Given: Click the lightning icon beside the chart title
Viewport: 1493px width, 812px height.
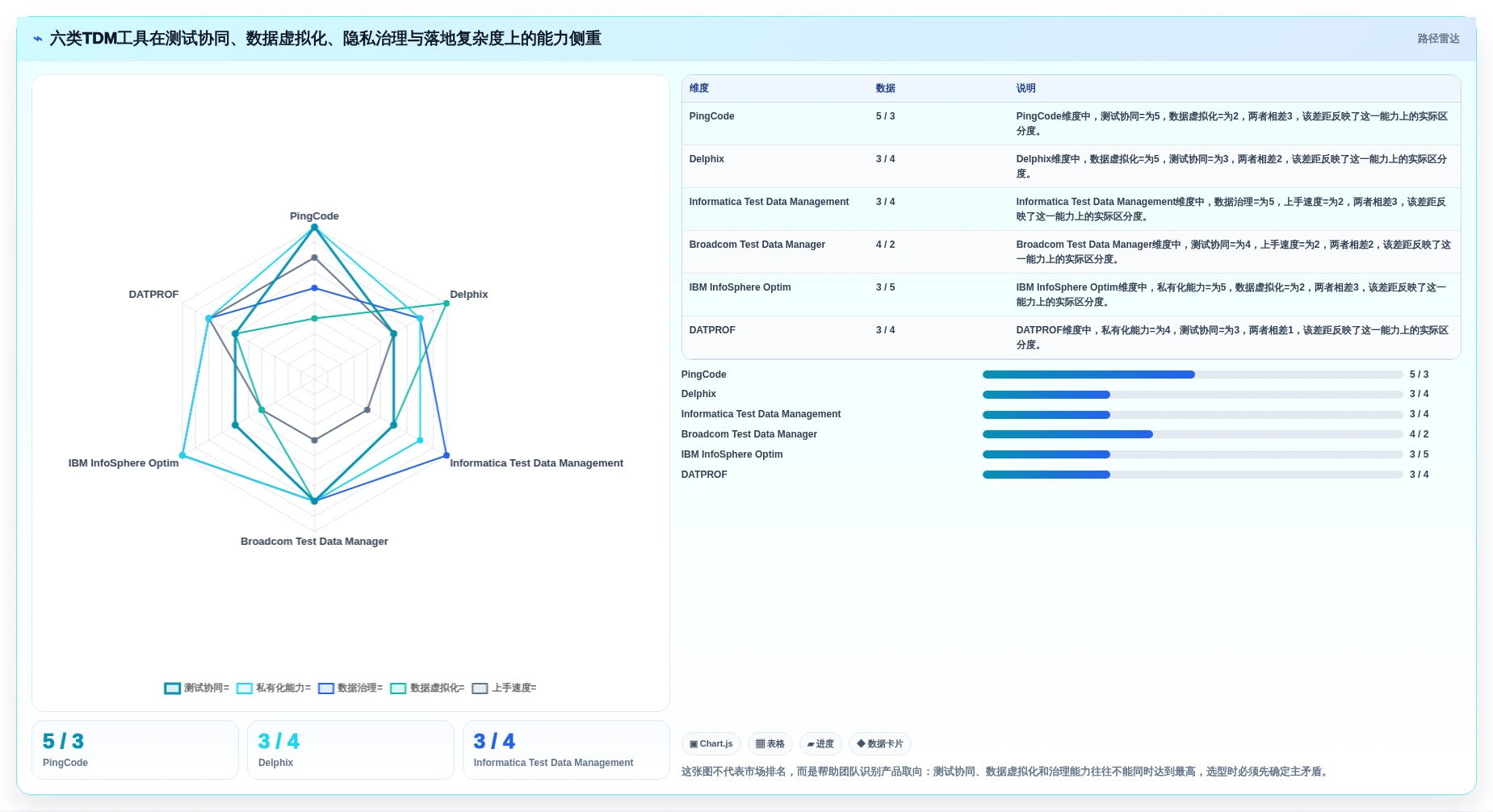Looking at the screenshot, I should (x=38, y=39).
